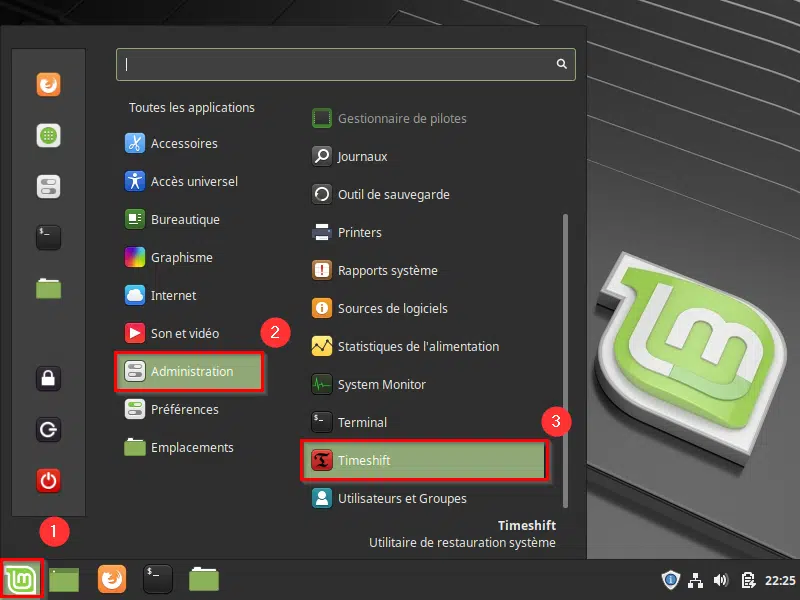The width and height of the screenshot is (800, 600).
Task: Click the logout icon in the sidebar
Action: (48, 430)
